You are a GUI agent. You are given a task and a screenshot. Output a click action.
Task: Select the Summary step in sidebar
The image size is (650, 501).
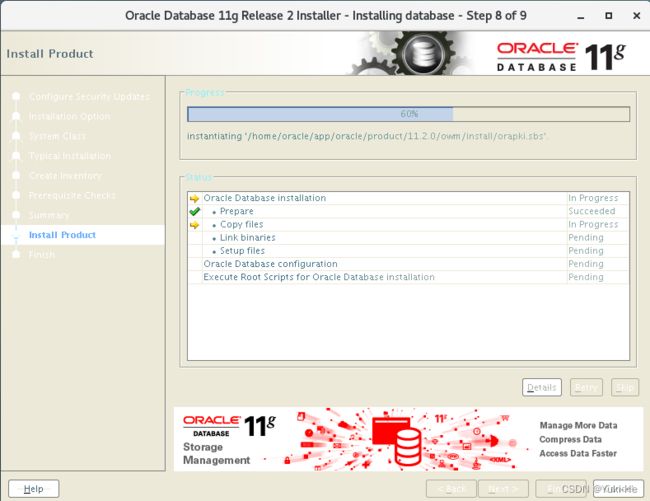point(49,215)
